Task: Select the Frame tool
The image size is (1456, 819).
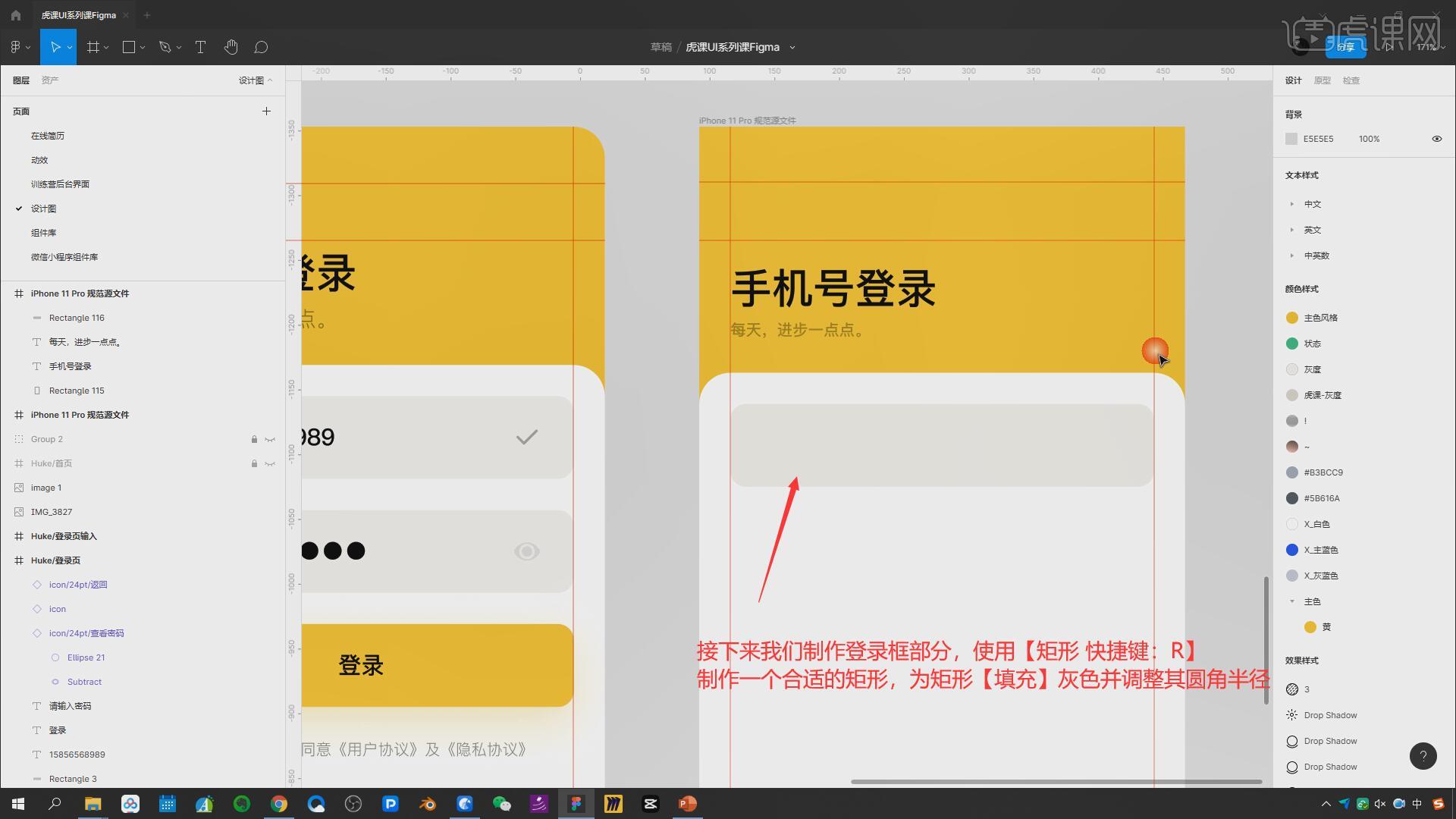Action: (x=93, y=47)
